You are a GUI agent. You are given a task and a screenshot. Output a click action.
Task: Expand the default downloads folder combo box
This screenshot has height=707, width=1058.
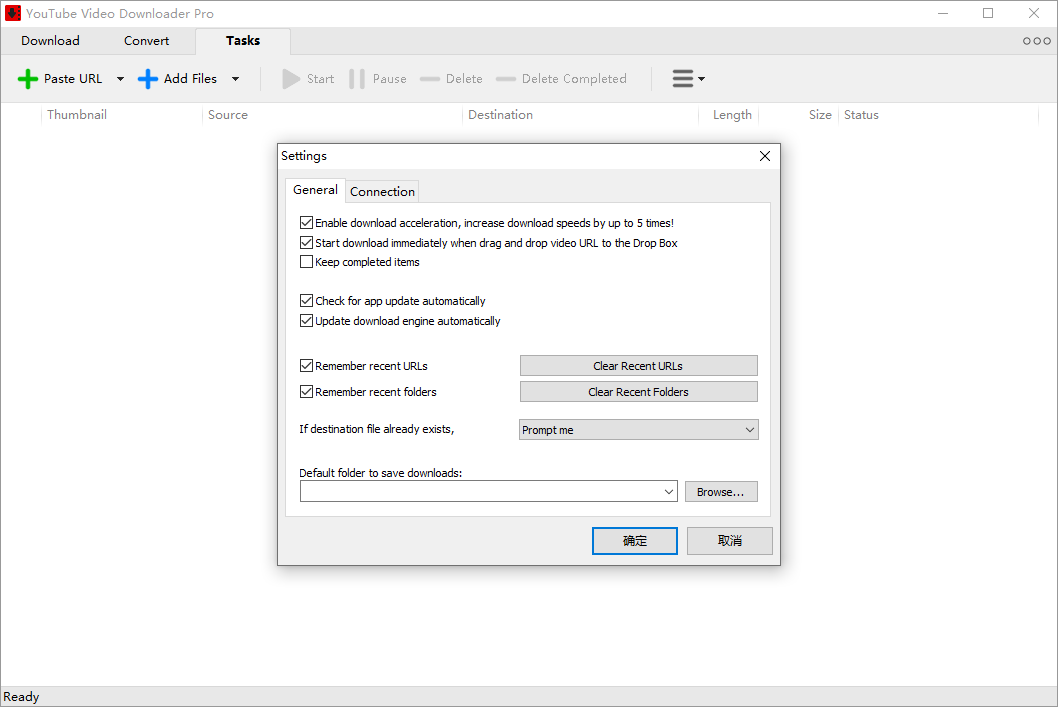coord(670,491)
